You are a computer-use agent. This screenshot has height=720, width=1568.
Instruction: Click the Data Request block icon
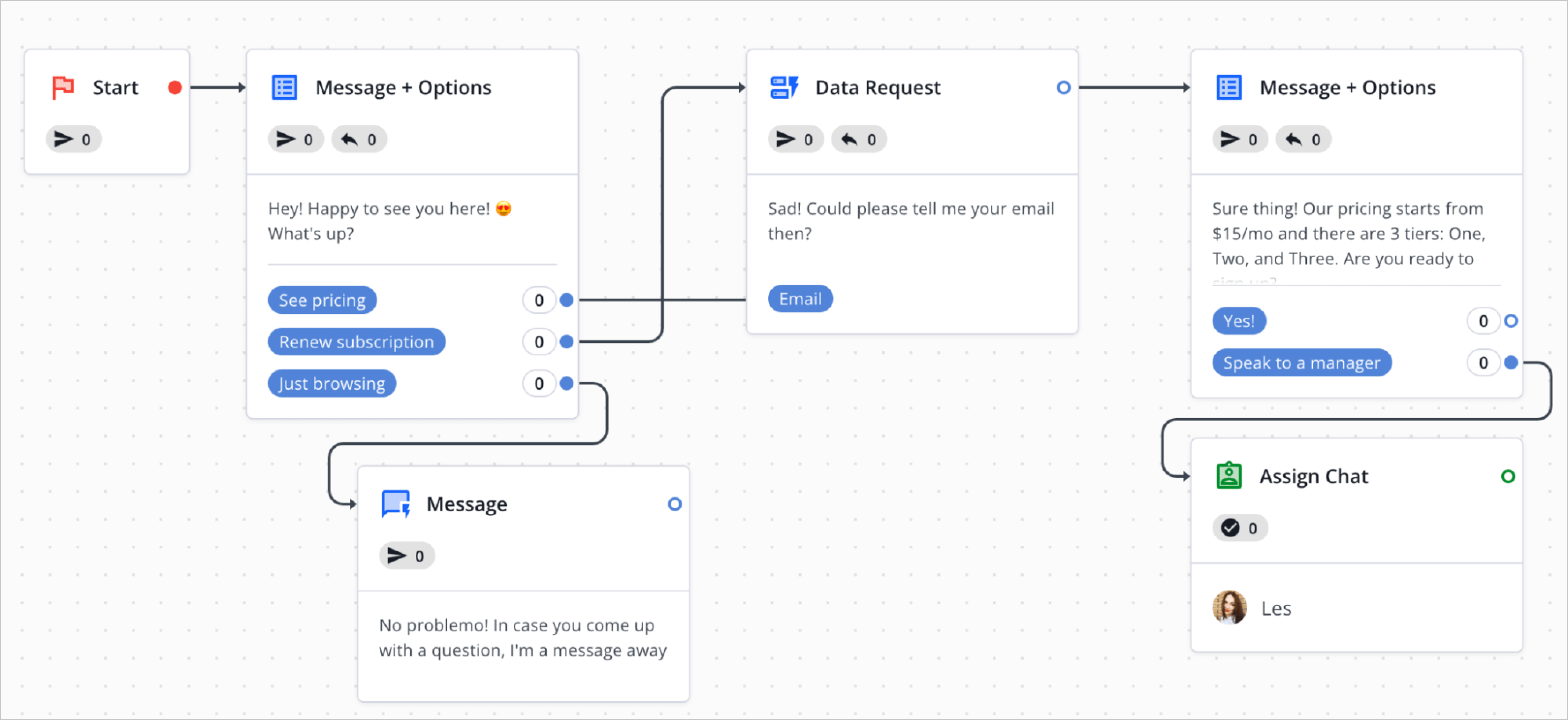tap(784, 87)
